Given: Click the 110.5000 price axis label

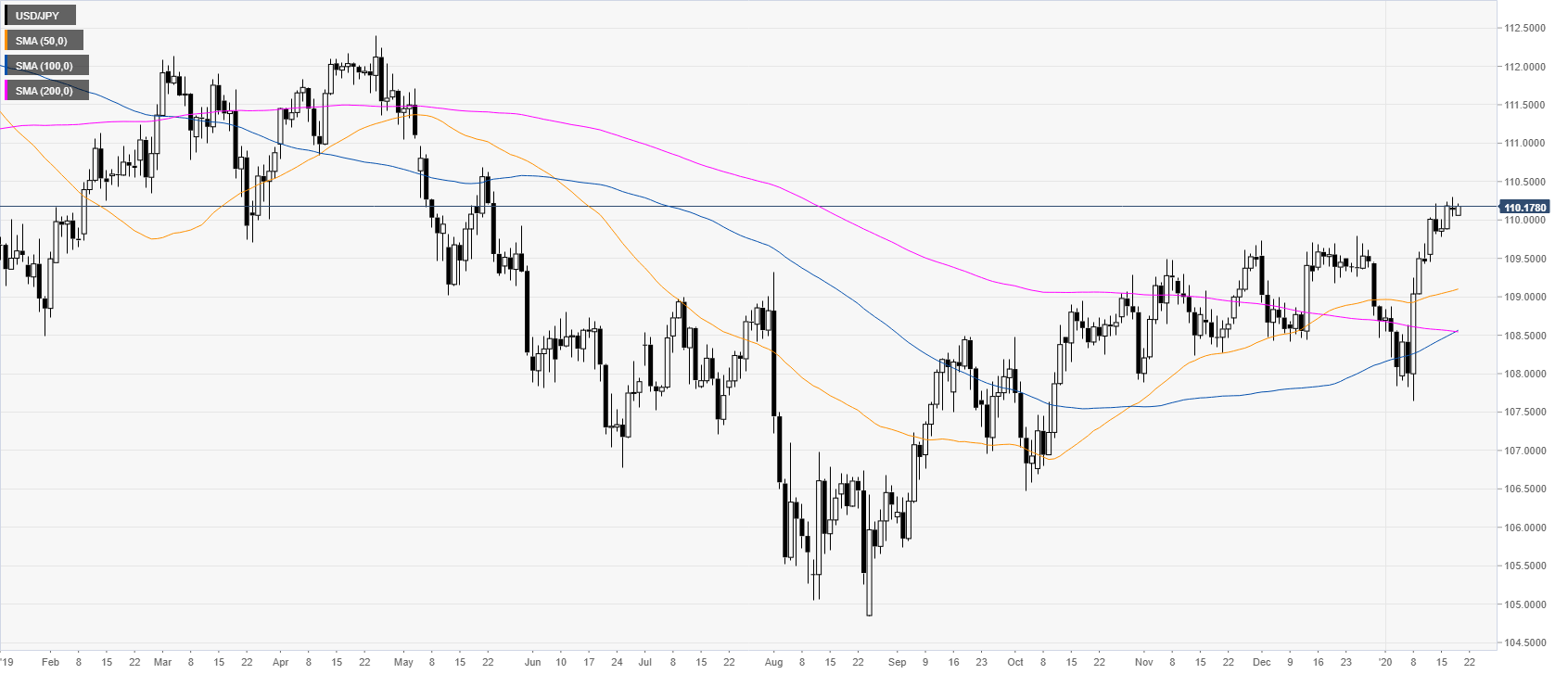Looking at the screenshot, I should pyautogui.click(x=1525, y=182).
